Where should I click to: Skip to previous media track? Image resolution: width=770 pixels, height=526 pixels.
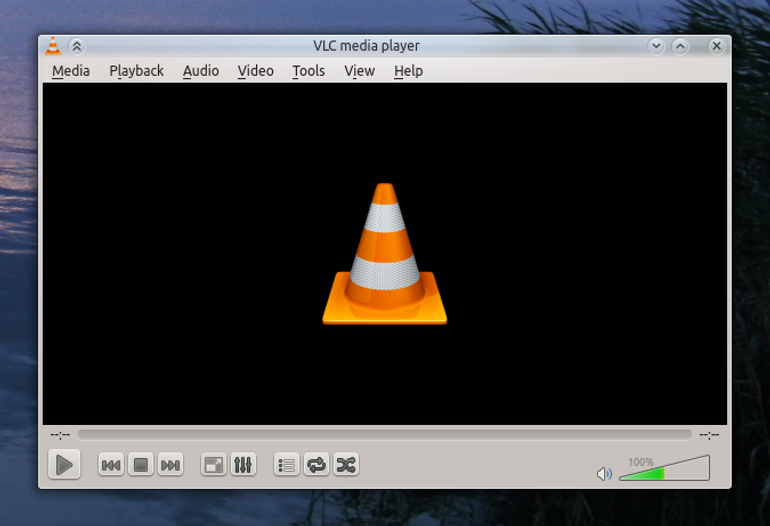point(111,465)
